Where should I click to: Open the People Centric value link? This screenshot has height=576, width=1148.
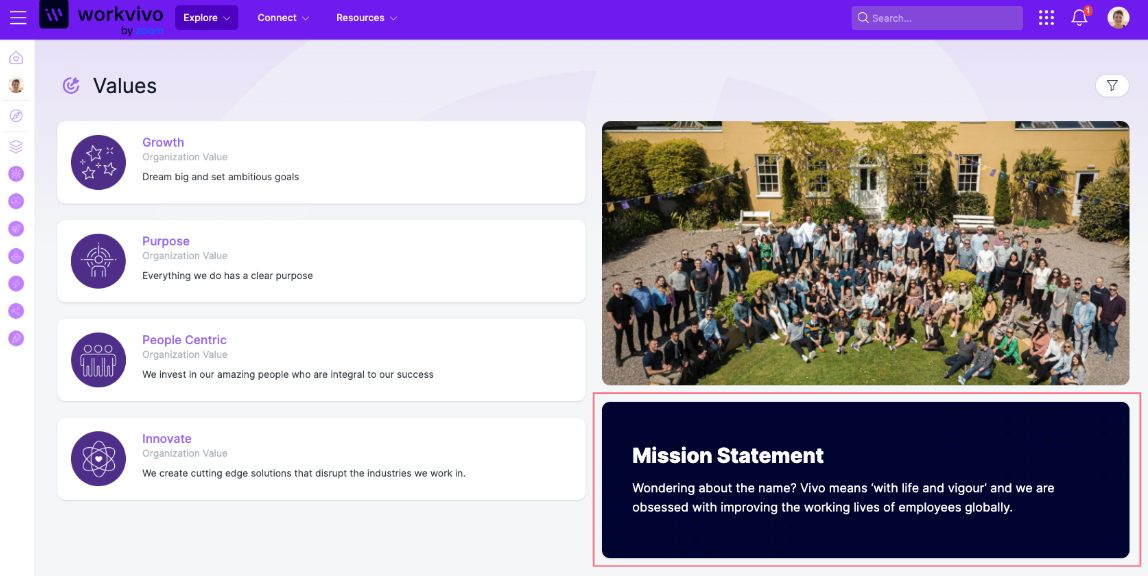184,340
